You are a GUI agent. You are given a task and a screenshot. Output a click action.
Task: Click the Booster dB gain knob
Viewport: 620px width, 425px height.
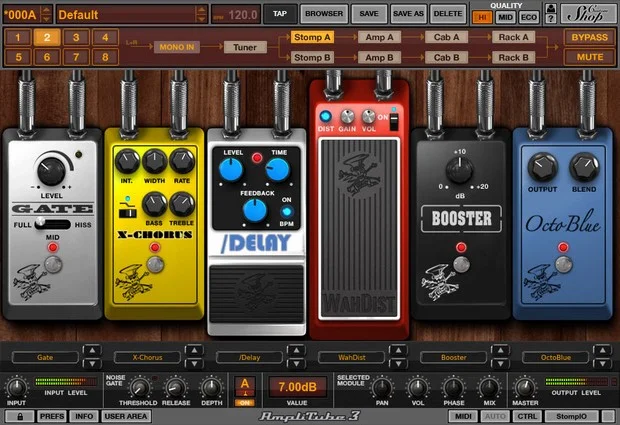pos(459,170)
